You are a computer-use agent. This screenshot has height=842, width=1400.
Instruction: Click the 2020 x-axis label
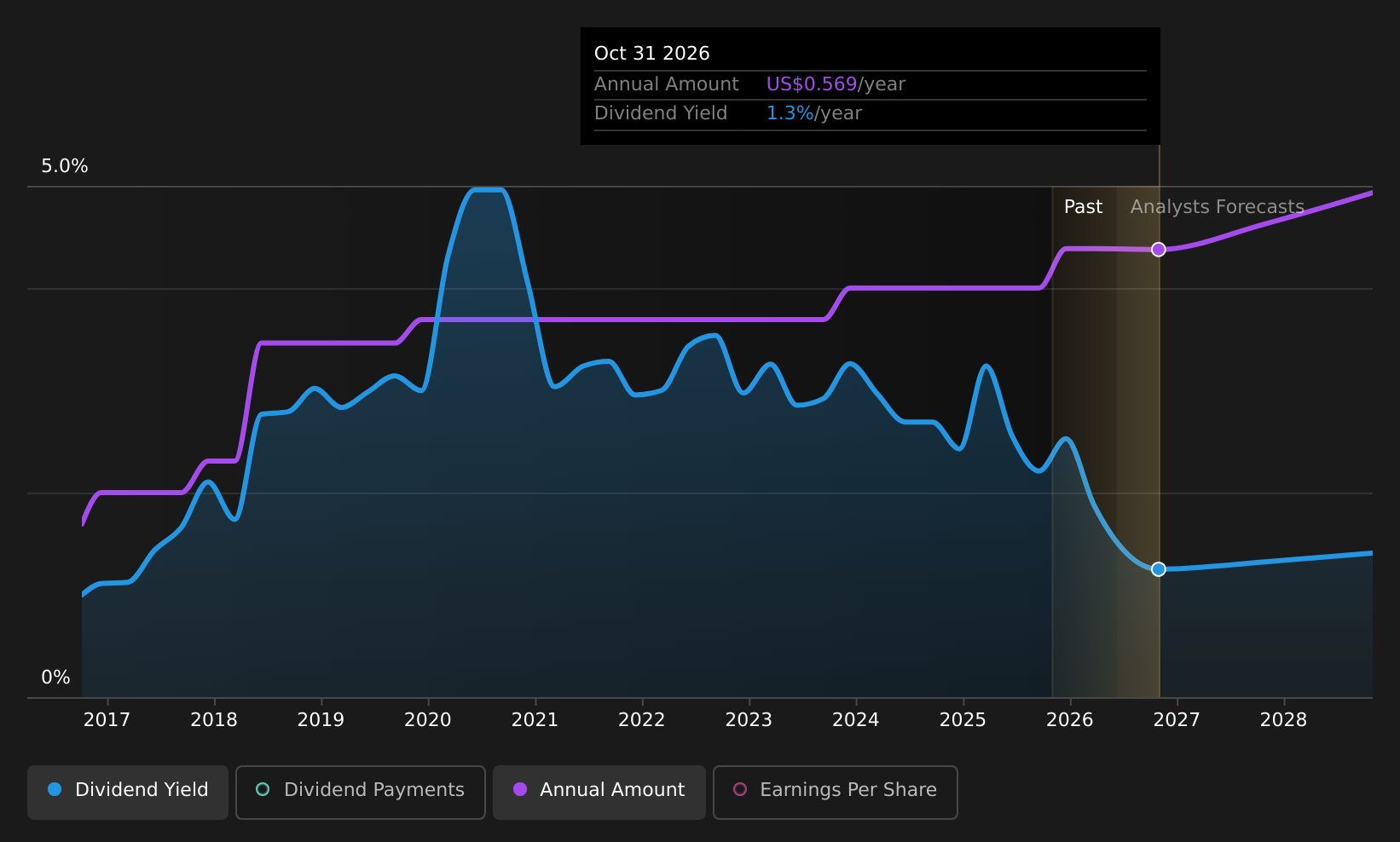point(428,720)
